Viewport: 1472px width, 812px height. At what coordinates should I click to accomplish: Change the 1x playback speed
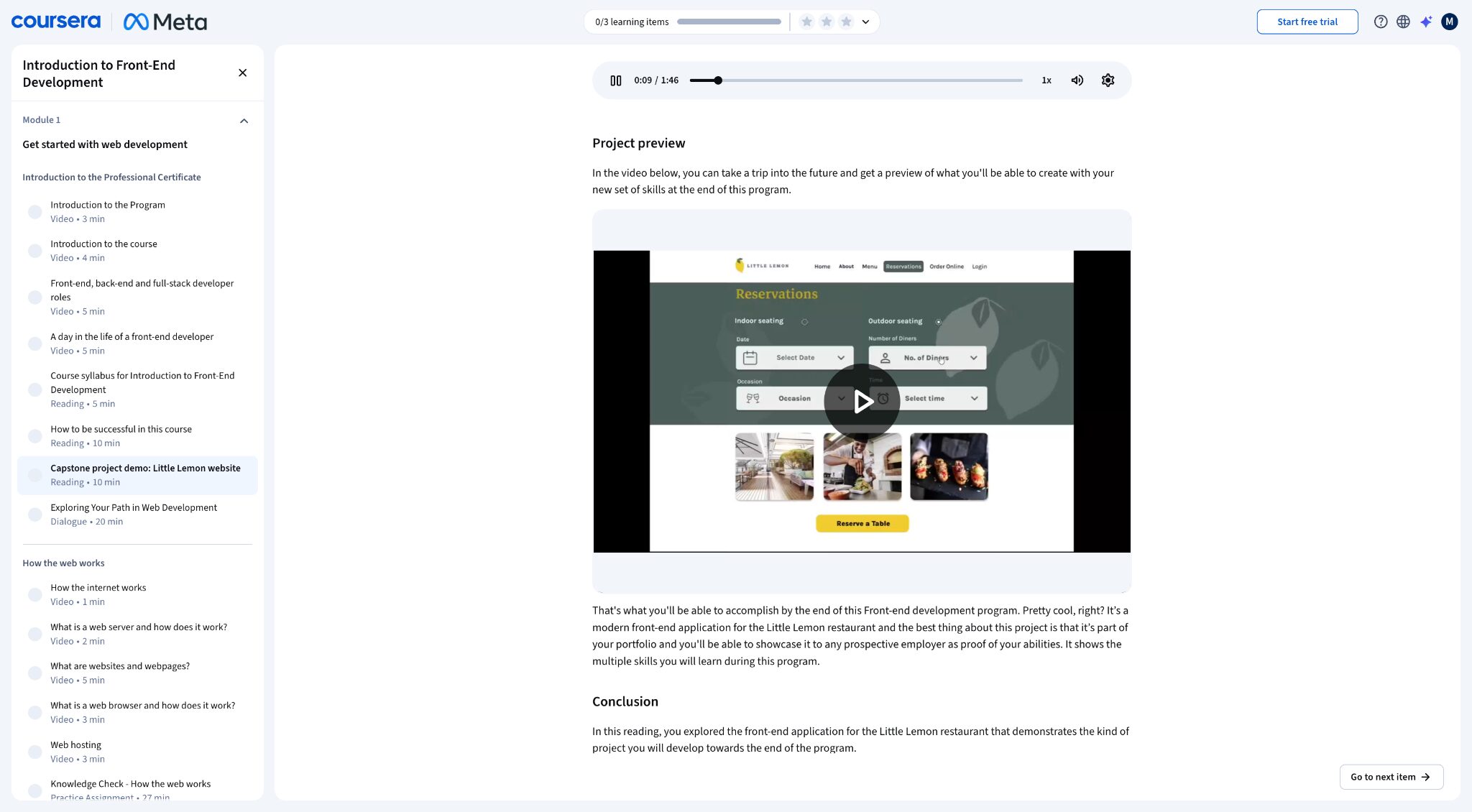(x=1046, y=80)
